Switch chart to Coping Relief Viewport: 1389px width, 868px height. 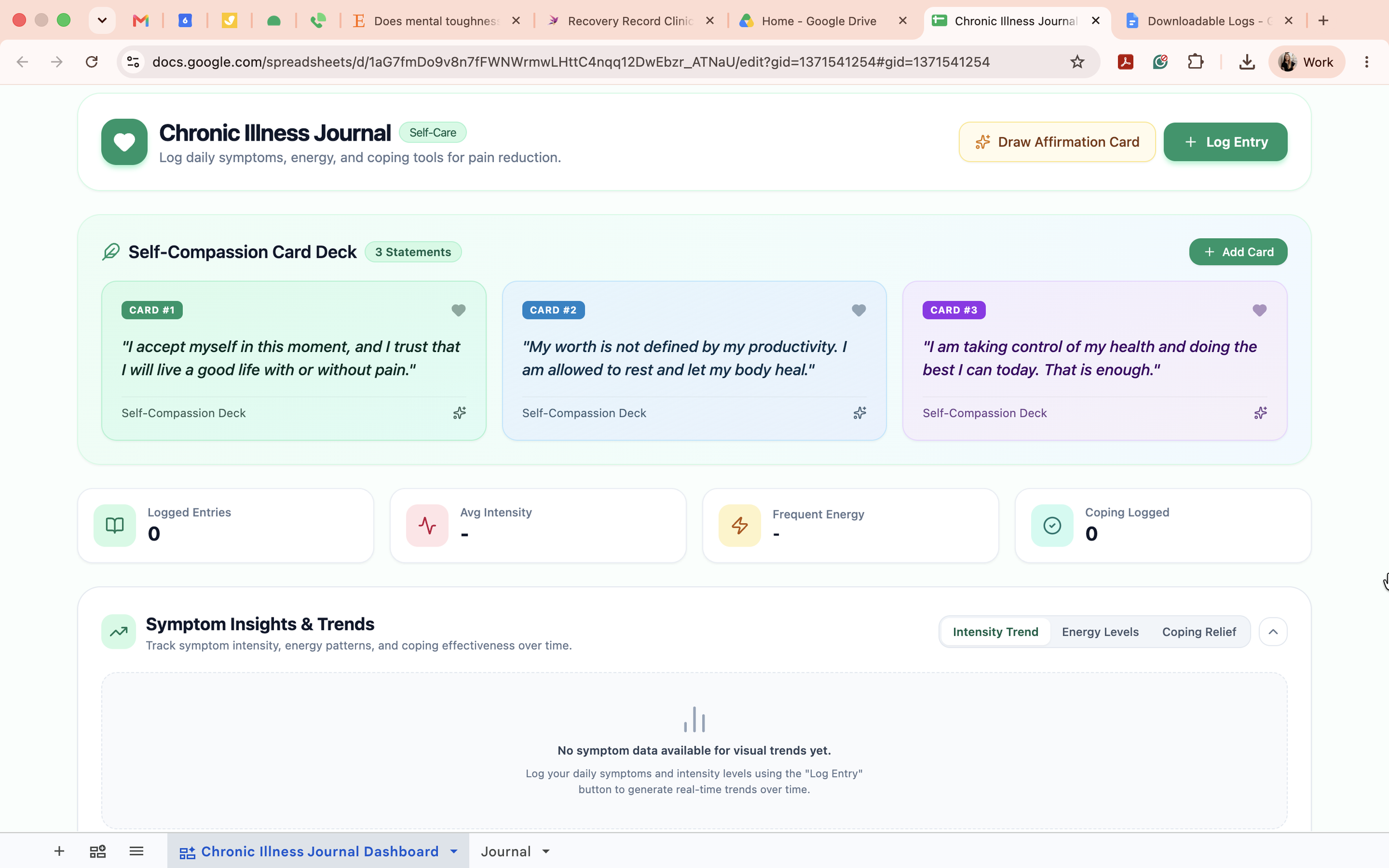1198,631
